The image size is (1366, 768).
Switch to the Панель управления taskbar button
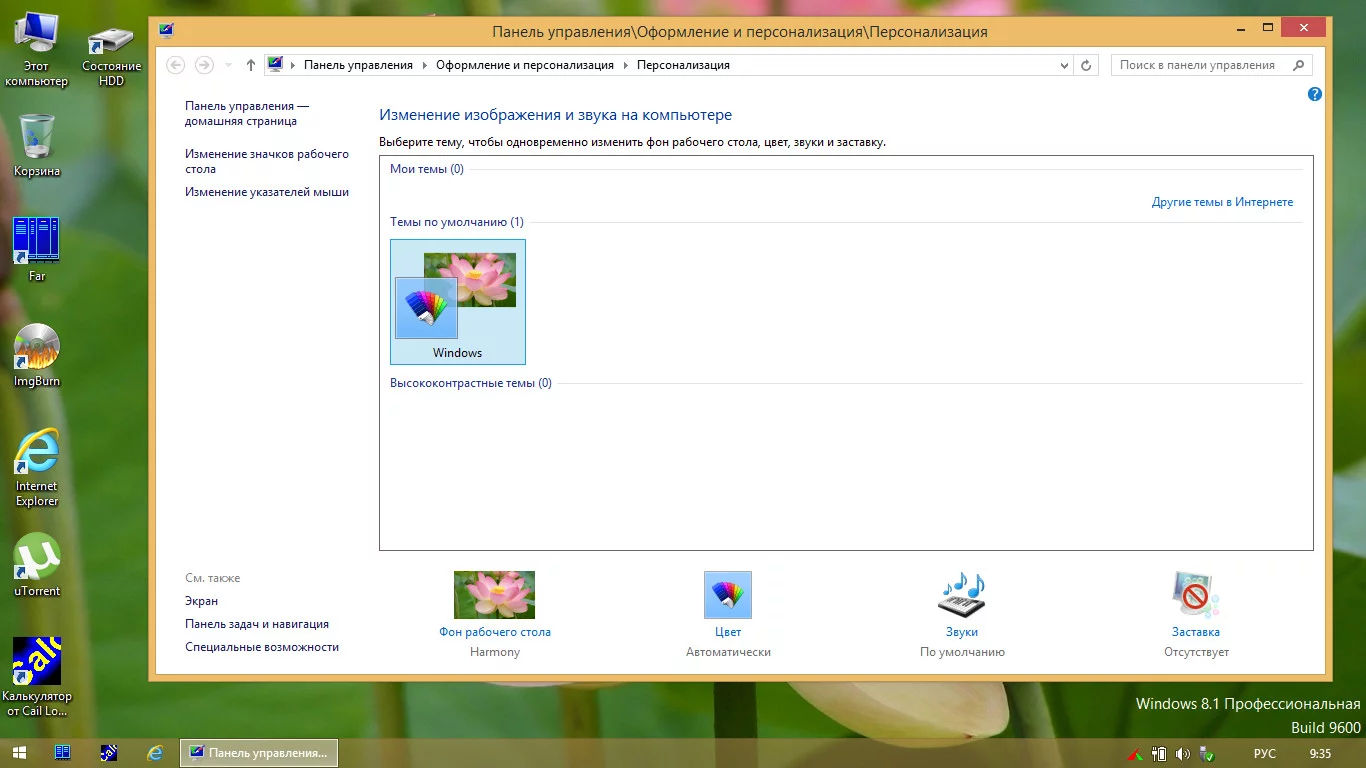(x=259, y=753)
